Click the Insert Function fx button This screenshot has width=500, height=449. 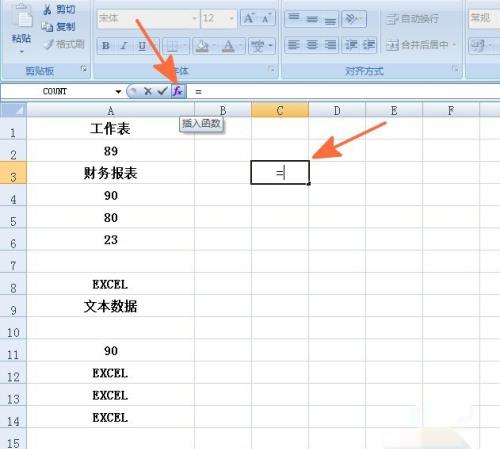point(178,91)
